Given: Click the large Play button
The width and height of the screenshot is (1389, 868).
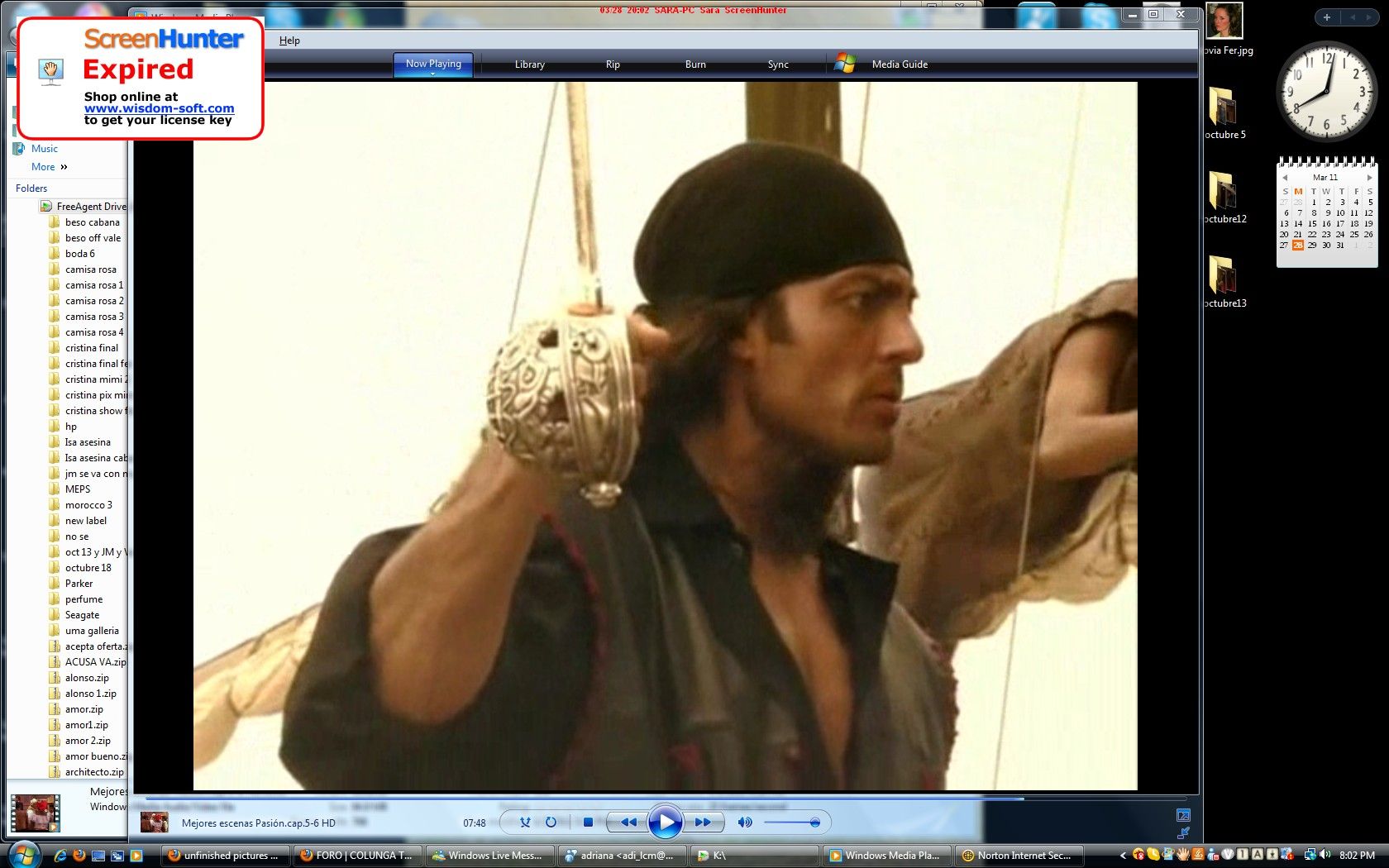Looking at the screenshot, I should 666,823.
